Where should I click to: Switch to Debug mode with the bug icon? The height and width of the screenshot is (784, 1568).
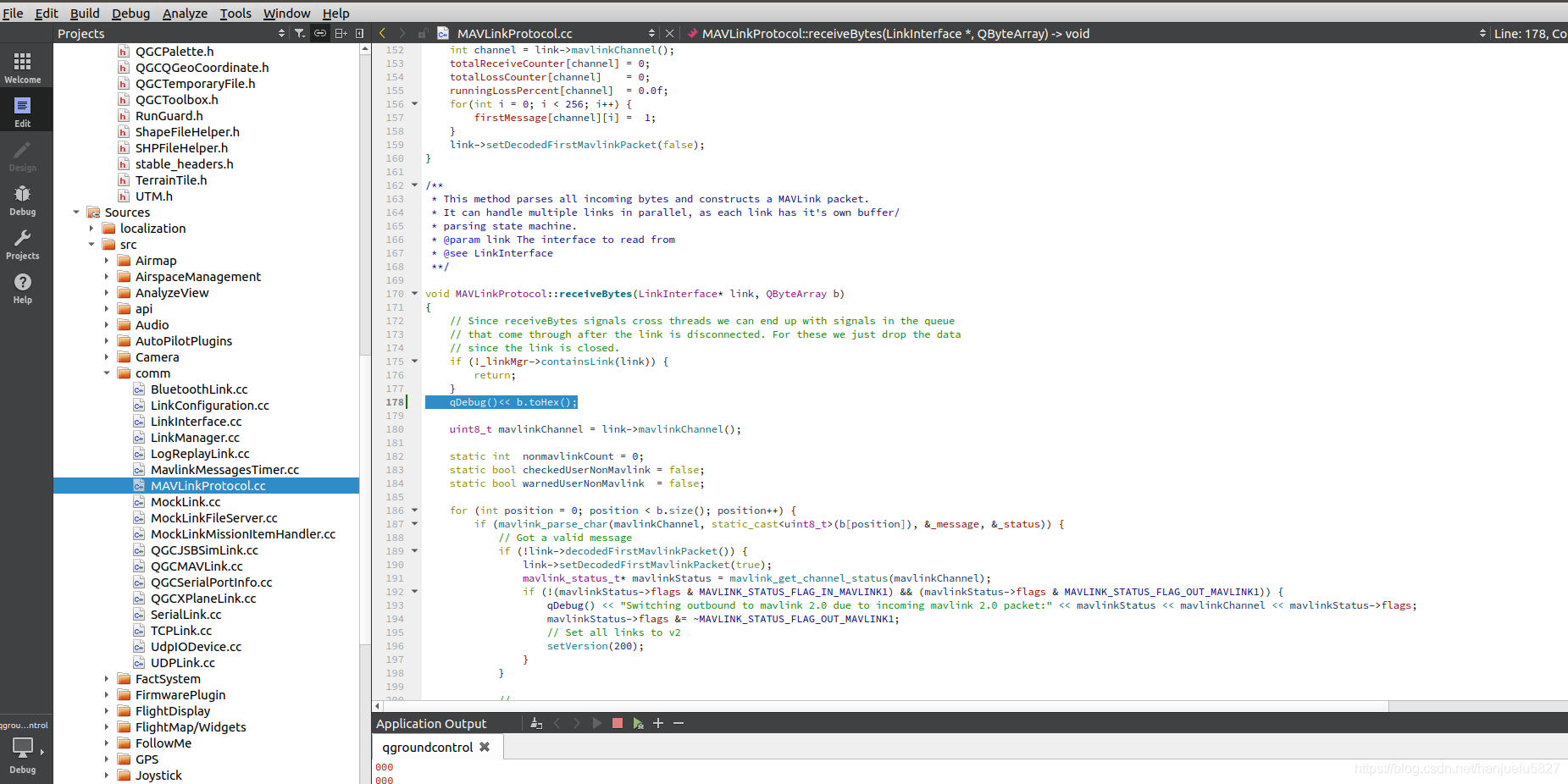23,199
